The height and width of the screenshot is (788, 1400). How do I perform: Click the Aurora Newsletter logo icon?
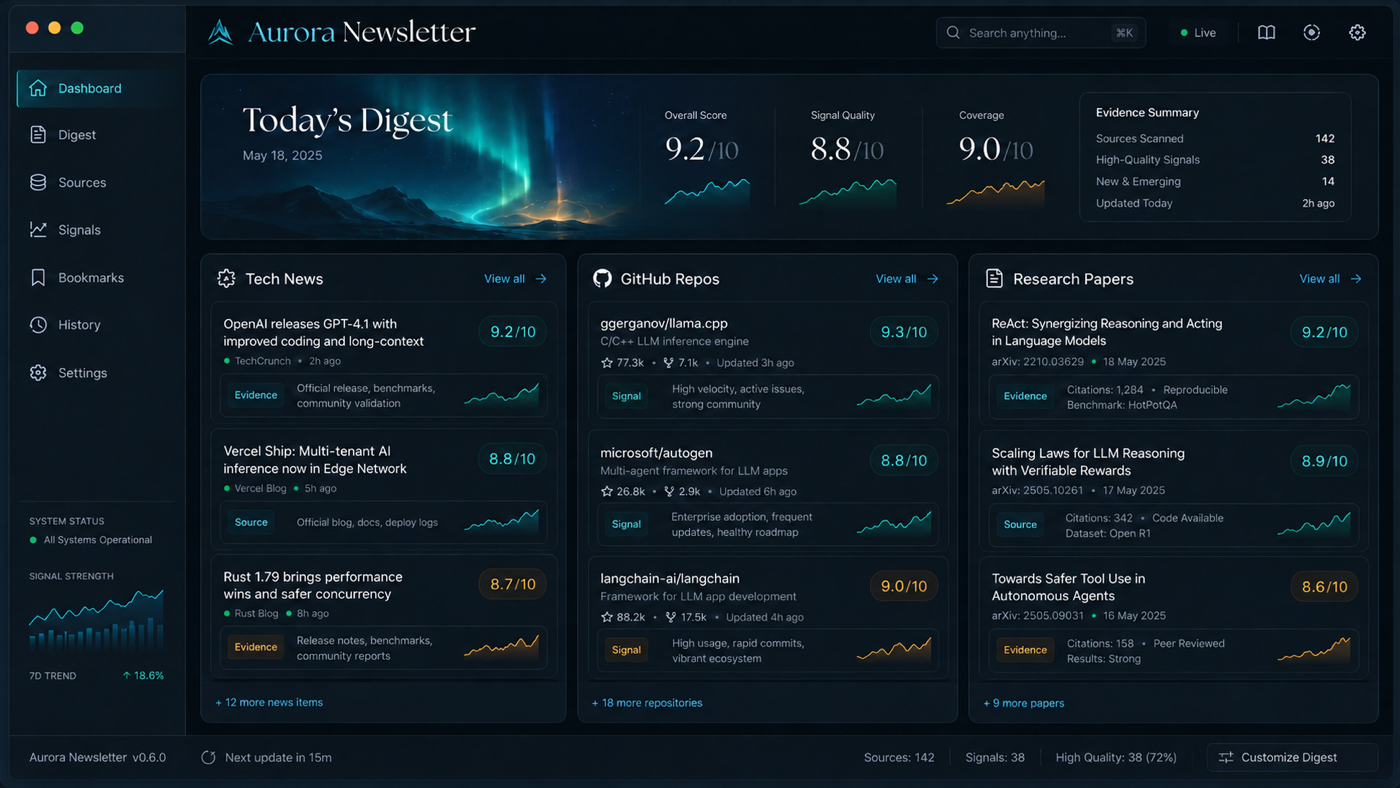click(220, 33)
